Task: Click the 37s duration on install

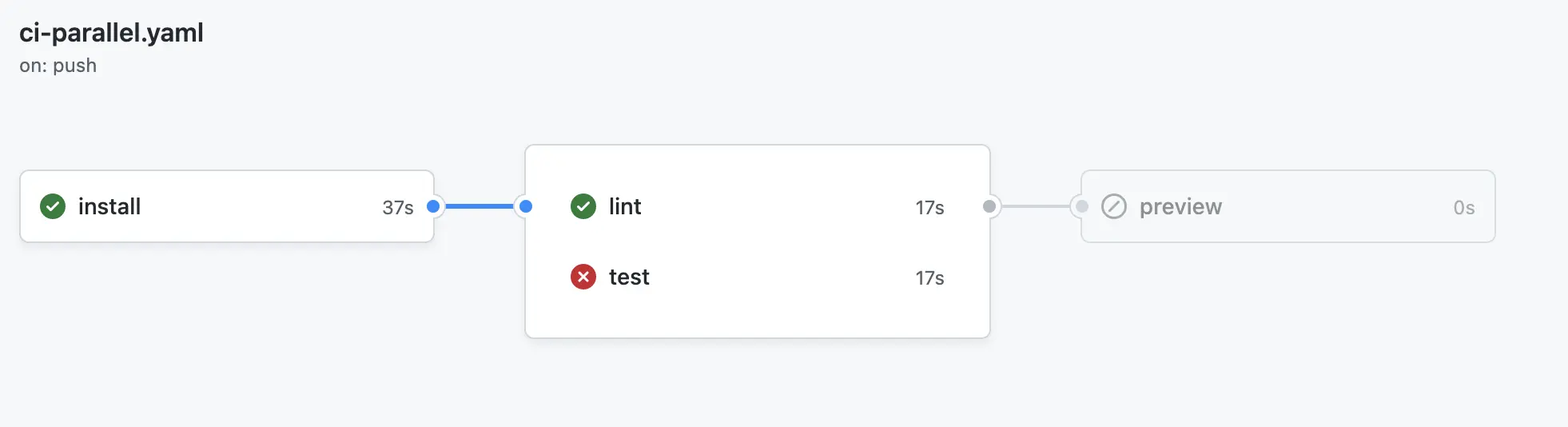Action: [x=398, y=208]
